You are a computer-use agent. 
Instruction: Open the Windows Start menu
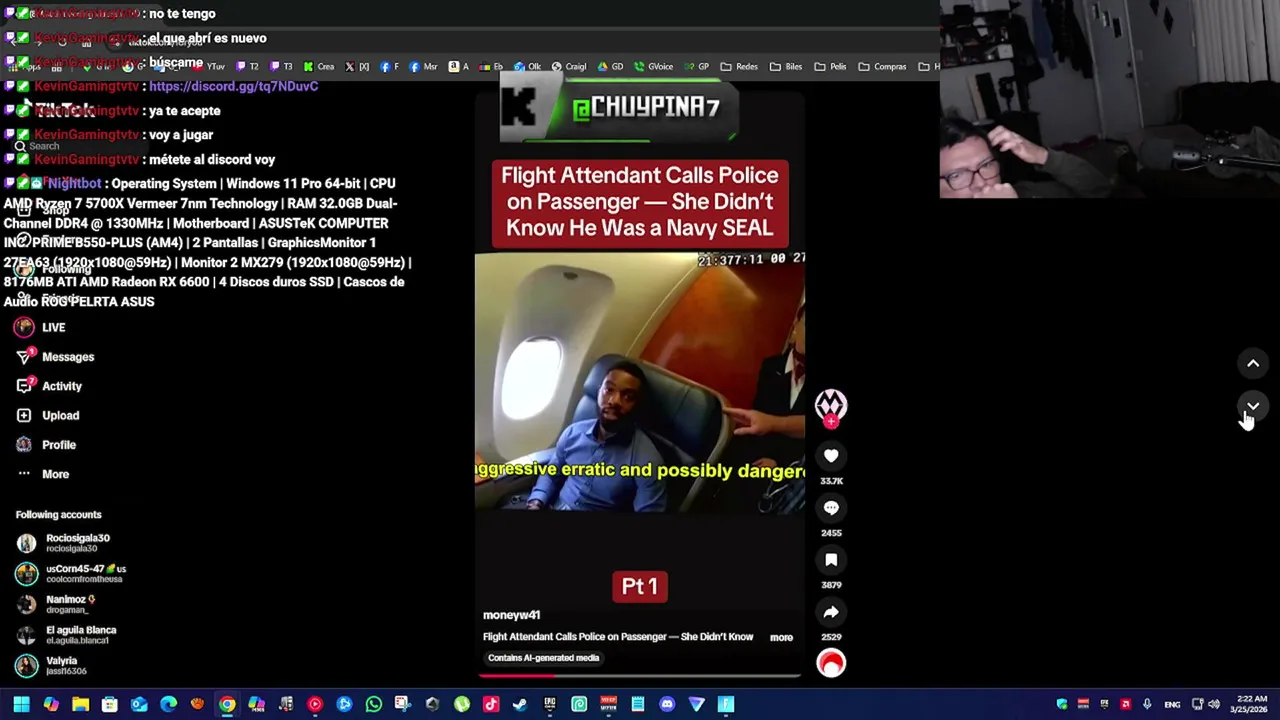21,704
